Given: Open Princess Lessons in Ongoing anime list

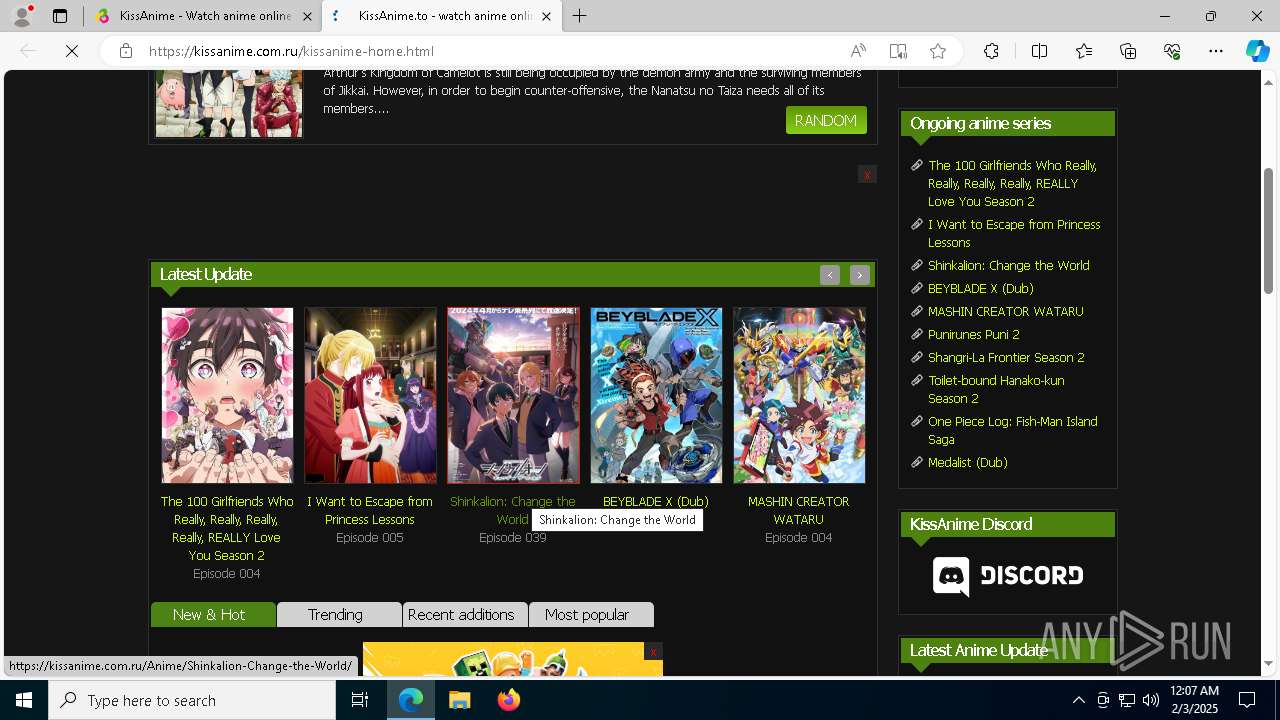Looking at the screenshot, I should (1014, 233).
